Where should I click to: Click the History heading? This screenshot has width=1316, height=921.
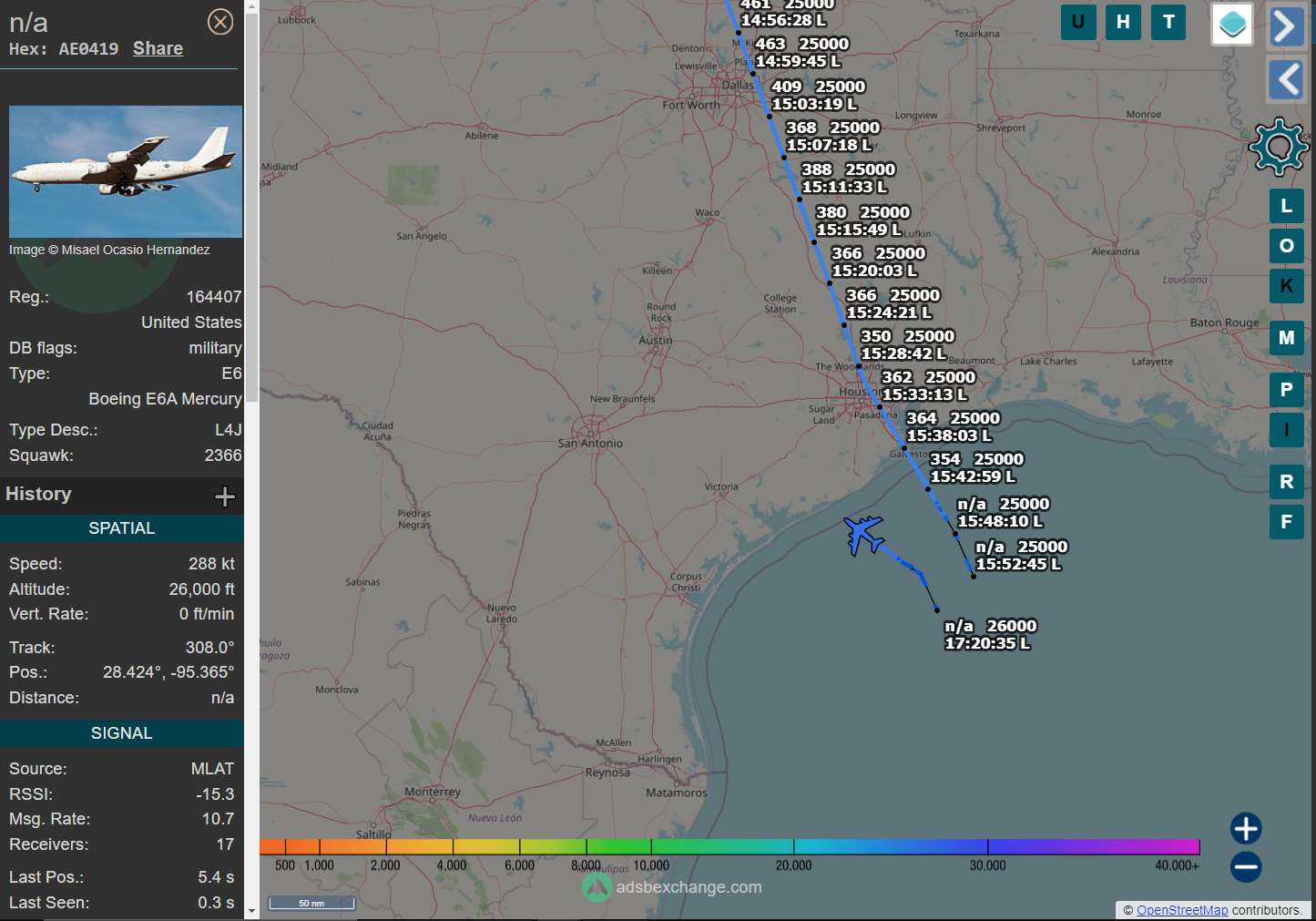click(38, 494)
